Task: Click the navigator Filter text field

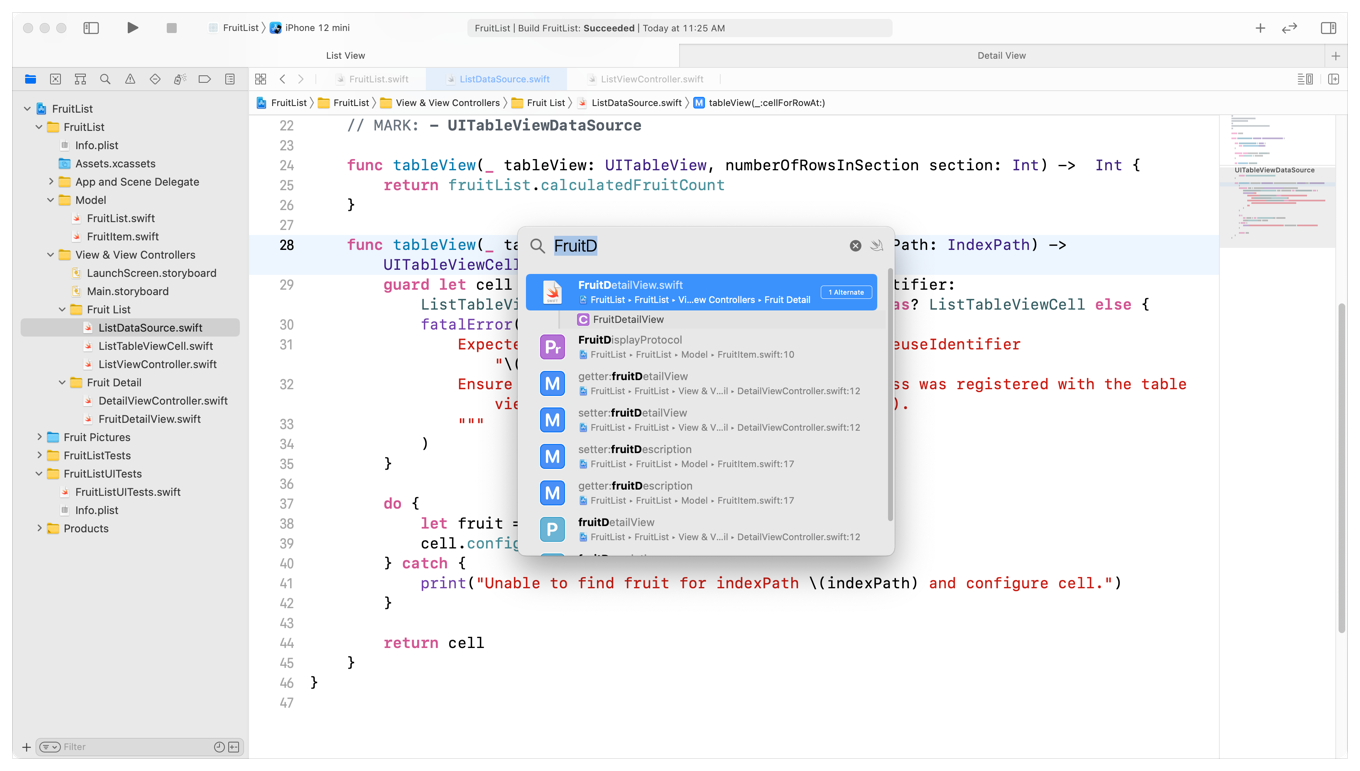Action: coord(130,747)
